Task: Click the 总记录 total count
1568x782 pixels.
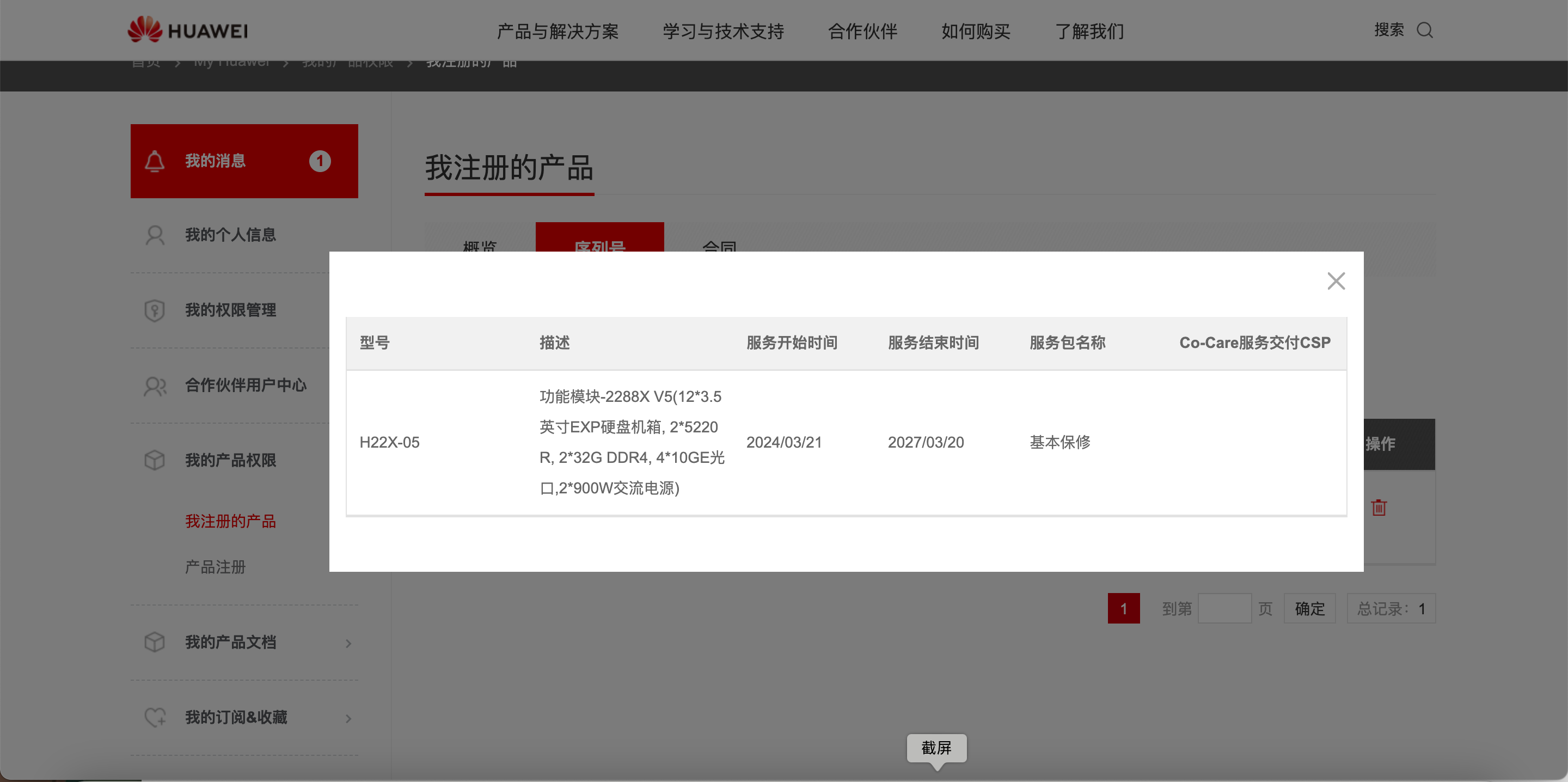Action: click(1392, 608)
